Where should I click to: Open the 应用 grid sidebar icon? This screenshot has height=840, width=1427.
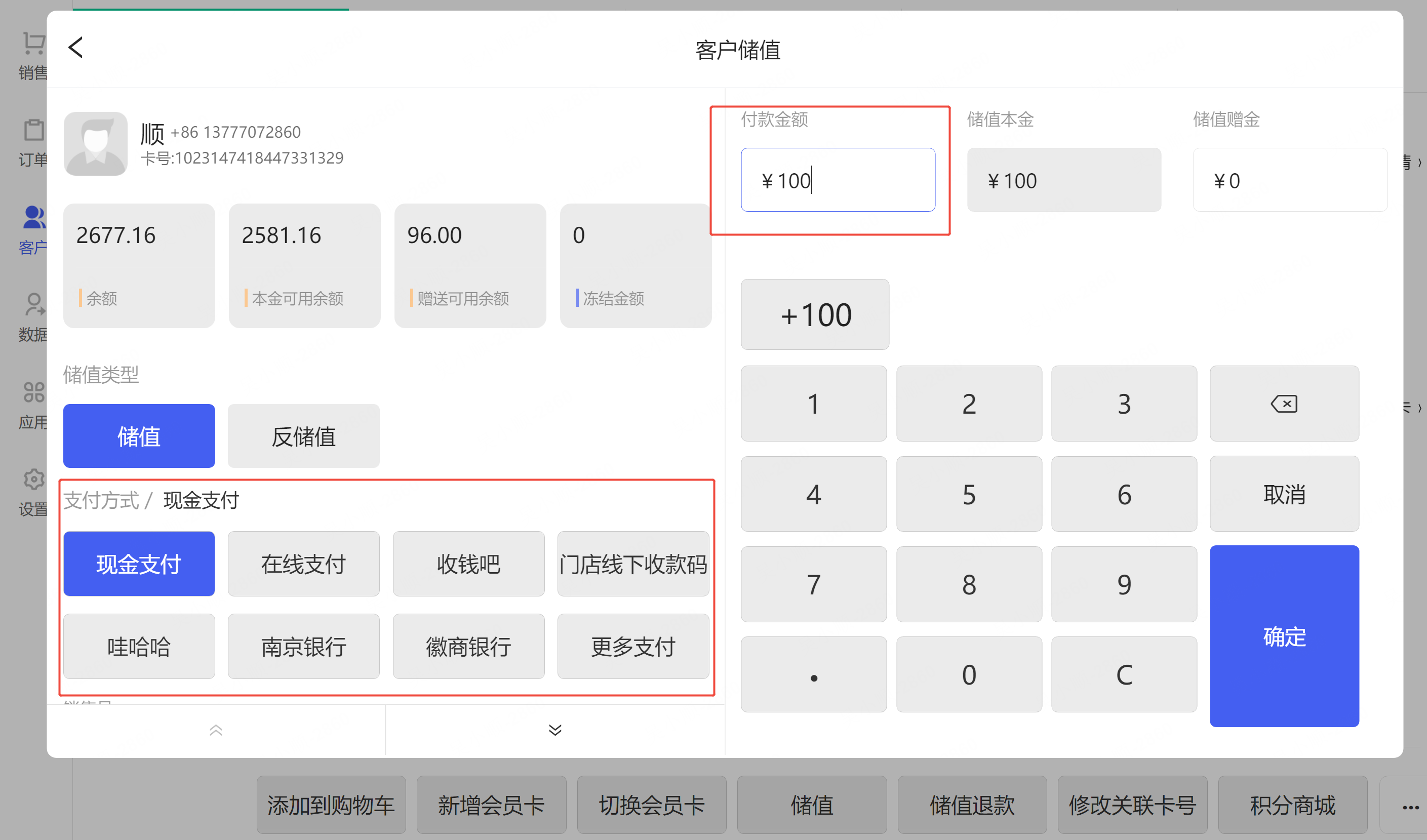pyautogui.click(x=33, y=392)
